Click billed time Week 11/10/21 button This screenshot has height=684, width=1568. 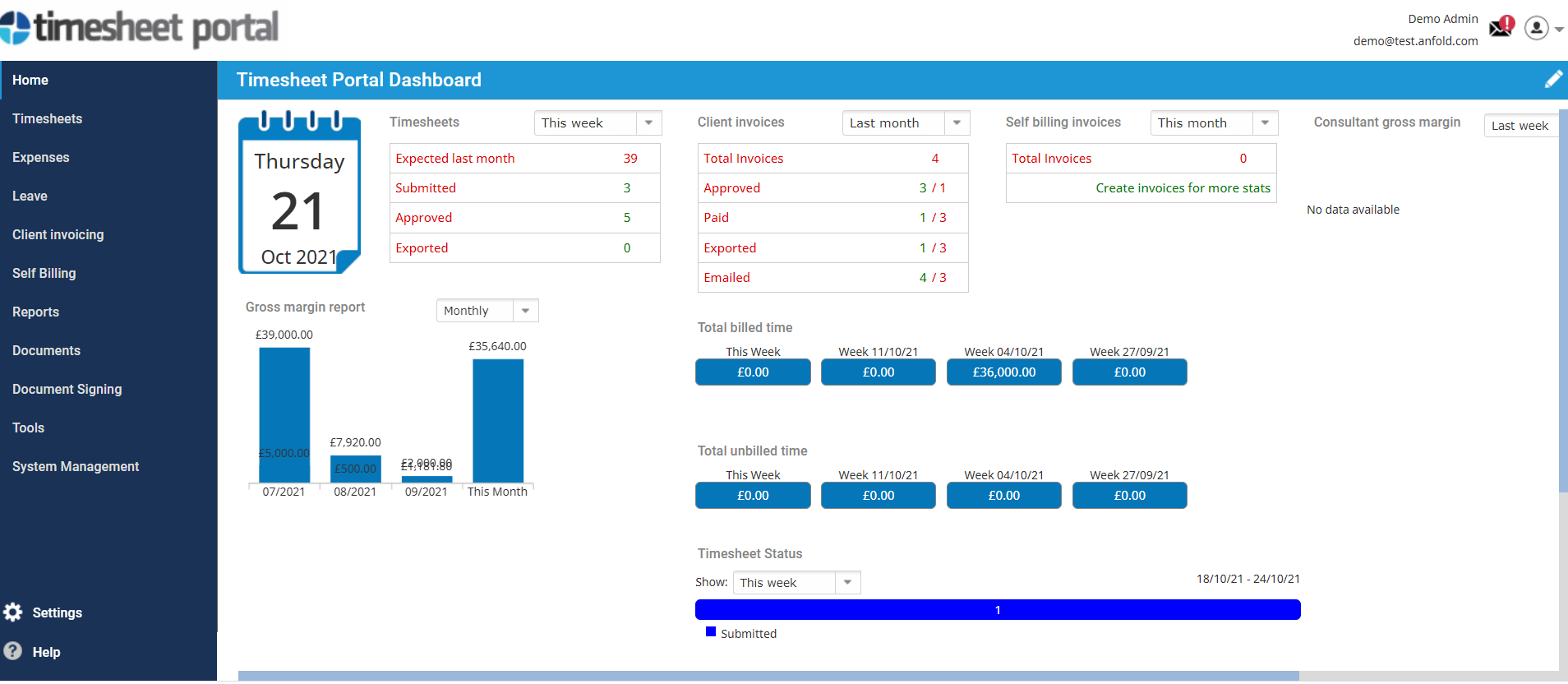click(x=879, y=372)
